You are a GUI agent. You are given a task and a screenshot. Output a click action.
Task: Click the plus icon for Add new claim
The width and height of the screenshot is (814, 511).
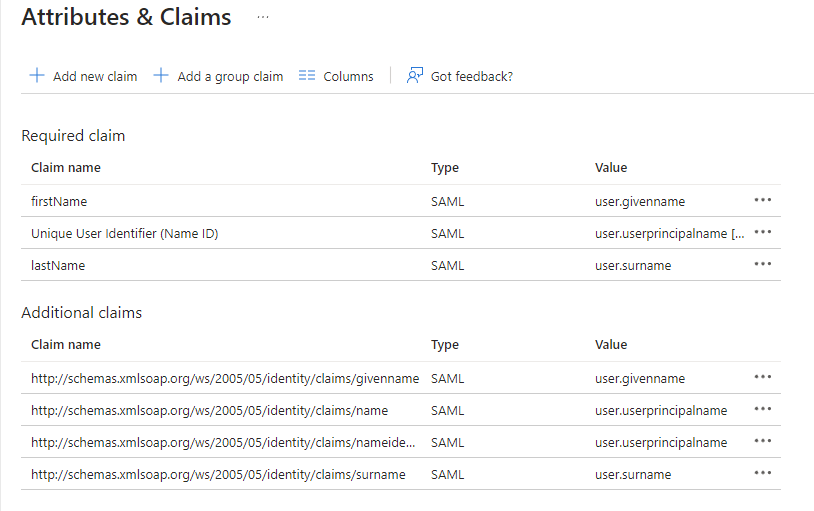37,76
